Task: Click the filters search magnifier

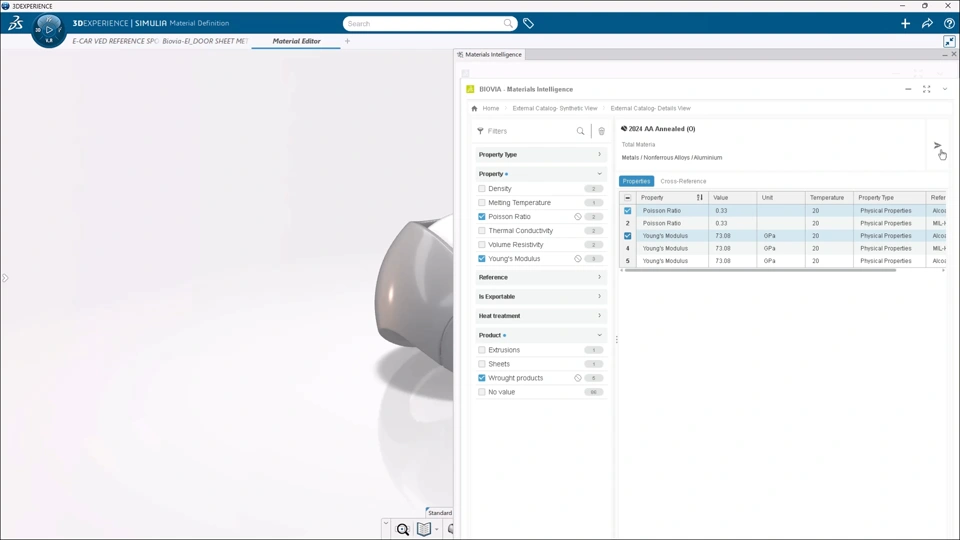Action: pyautogui.click(x=580, y=131)
